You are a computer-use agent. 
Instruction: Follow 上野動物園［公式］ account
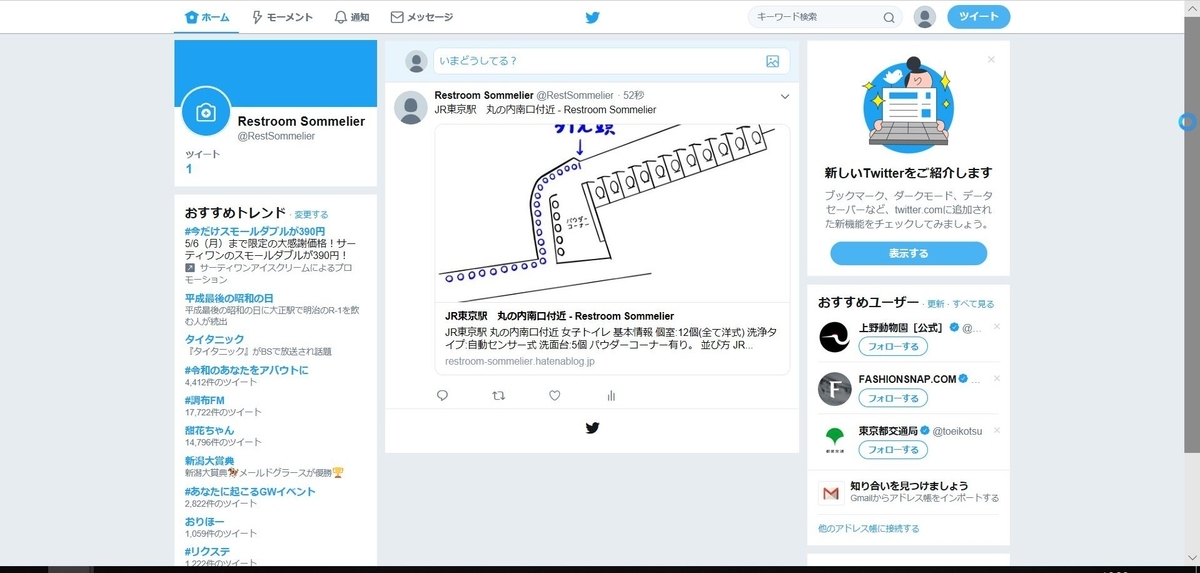click(x=893, y=347)
